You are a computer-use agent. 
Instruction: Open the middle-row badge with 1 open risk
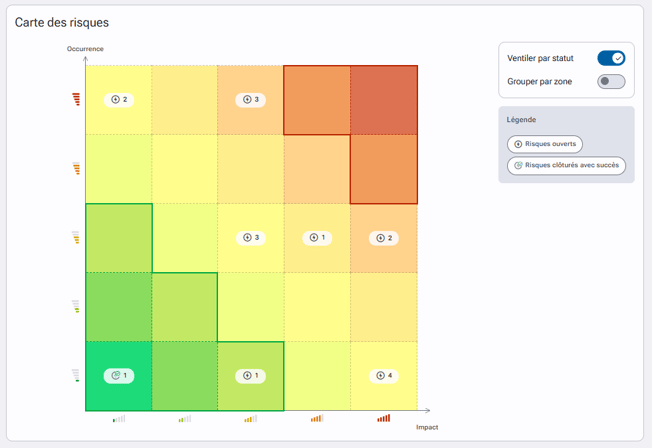pyautogui.click(x=317, y=238)
